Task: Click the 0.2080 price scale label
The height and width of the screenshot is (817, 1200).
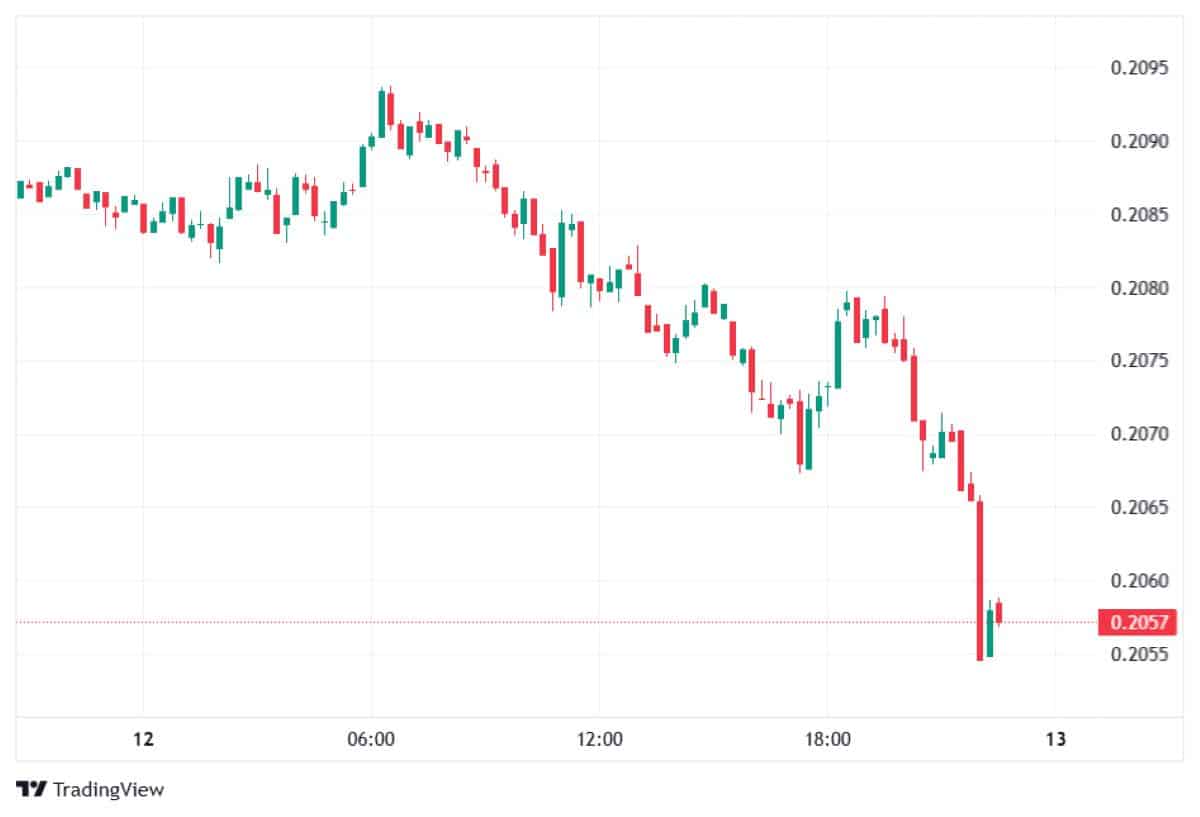Action: tap(1139, 288)
